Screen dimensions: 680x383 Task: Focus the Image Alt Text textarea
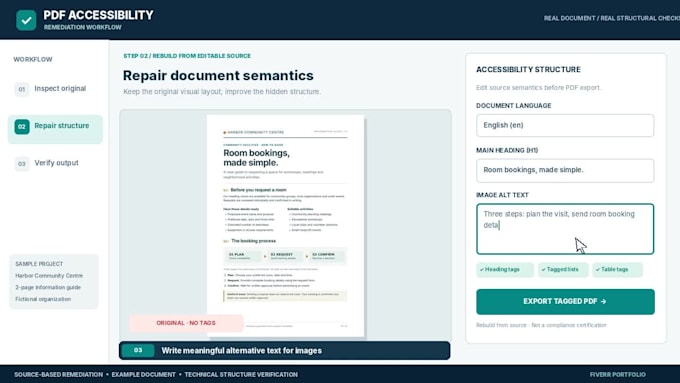tap(565, 229)
